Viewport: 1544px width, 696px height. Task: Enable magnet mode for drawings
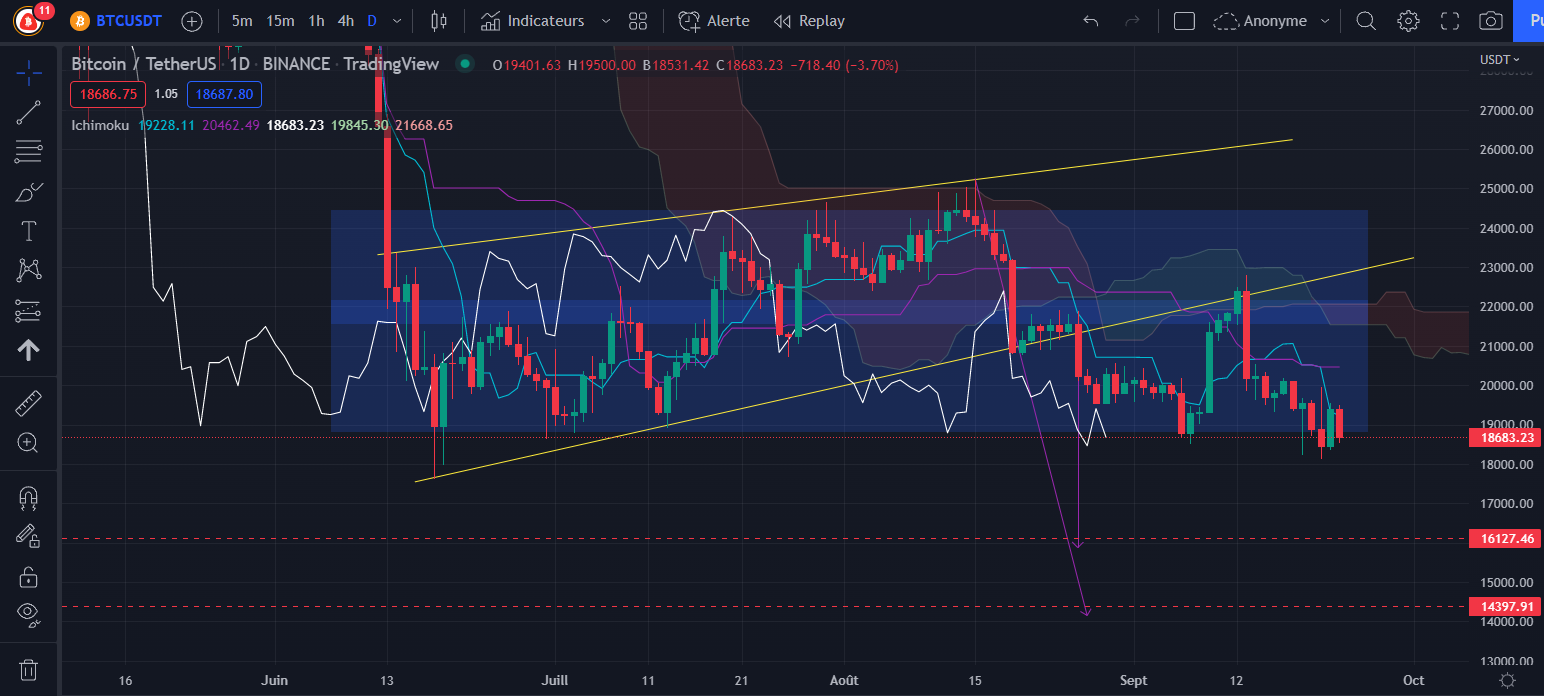pyautogui.click(x=28, y=497)
